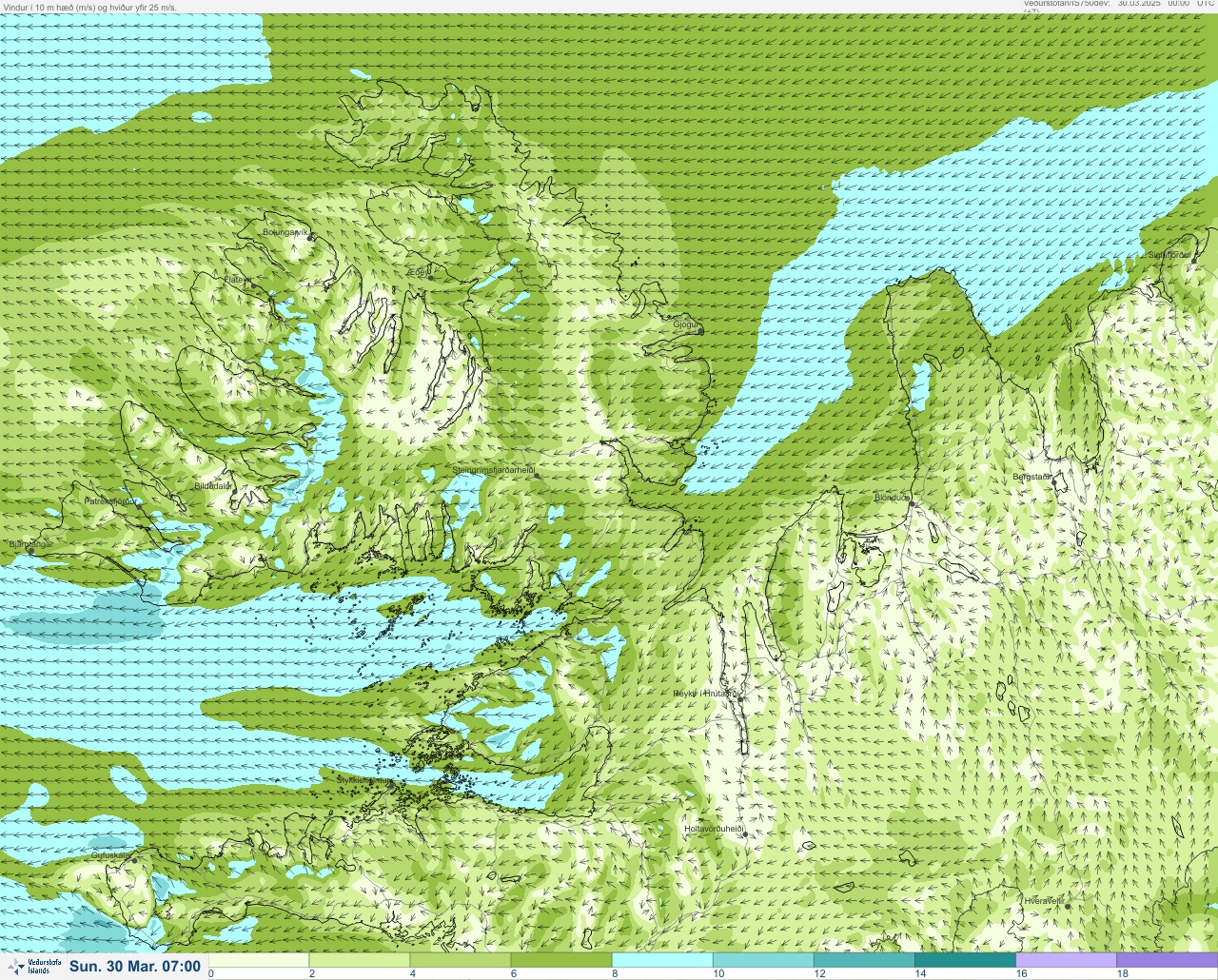
Task: Click the 14–16 m/s dark teal swatch
Action: tap(965, 961)
